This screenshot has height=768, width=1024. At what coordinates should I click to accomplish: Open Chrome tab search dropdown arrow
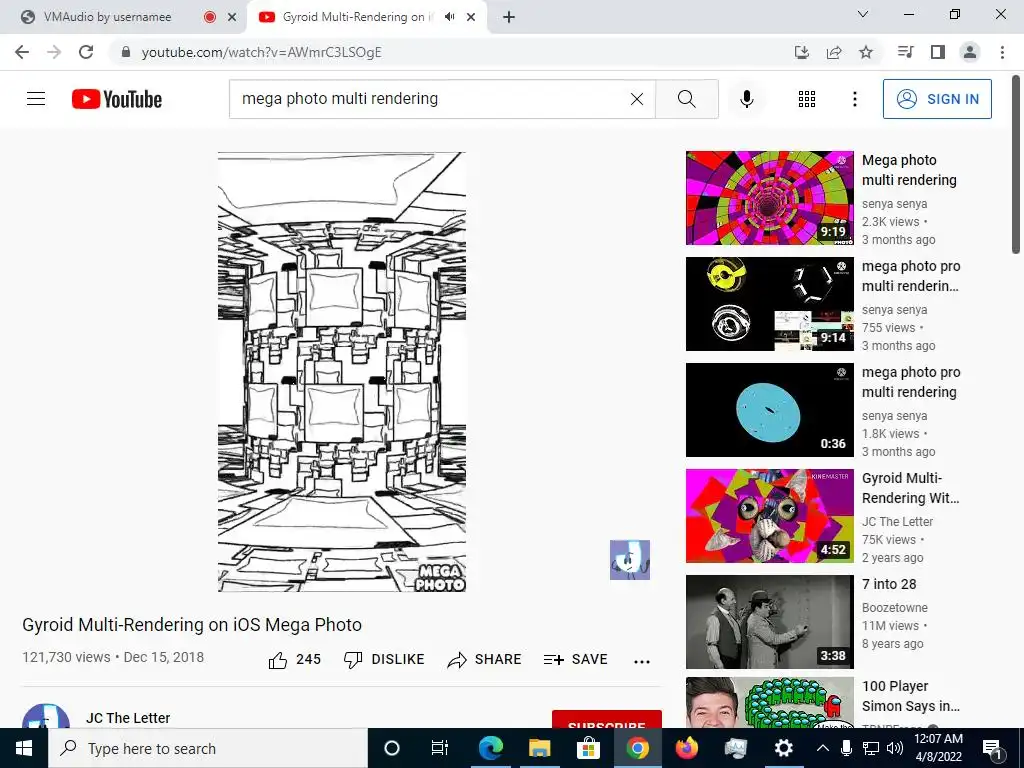tap(863, 14)
